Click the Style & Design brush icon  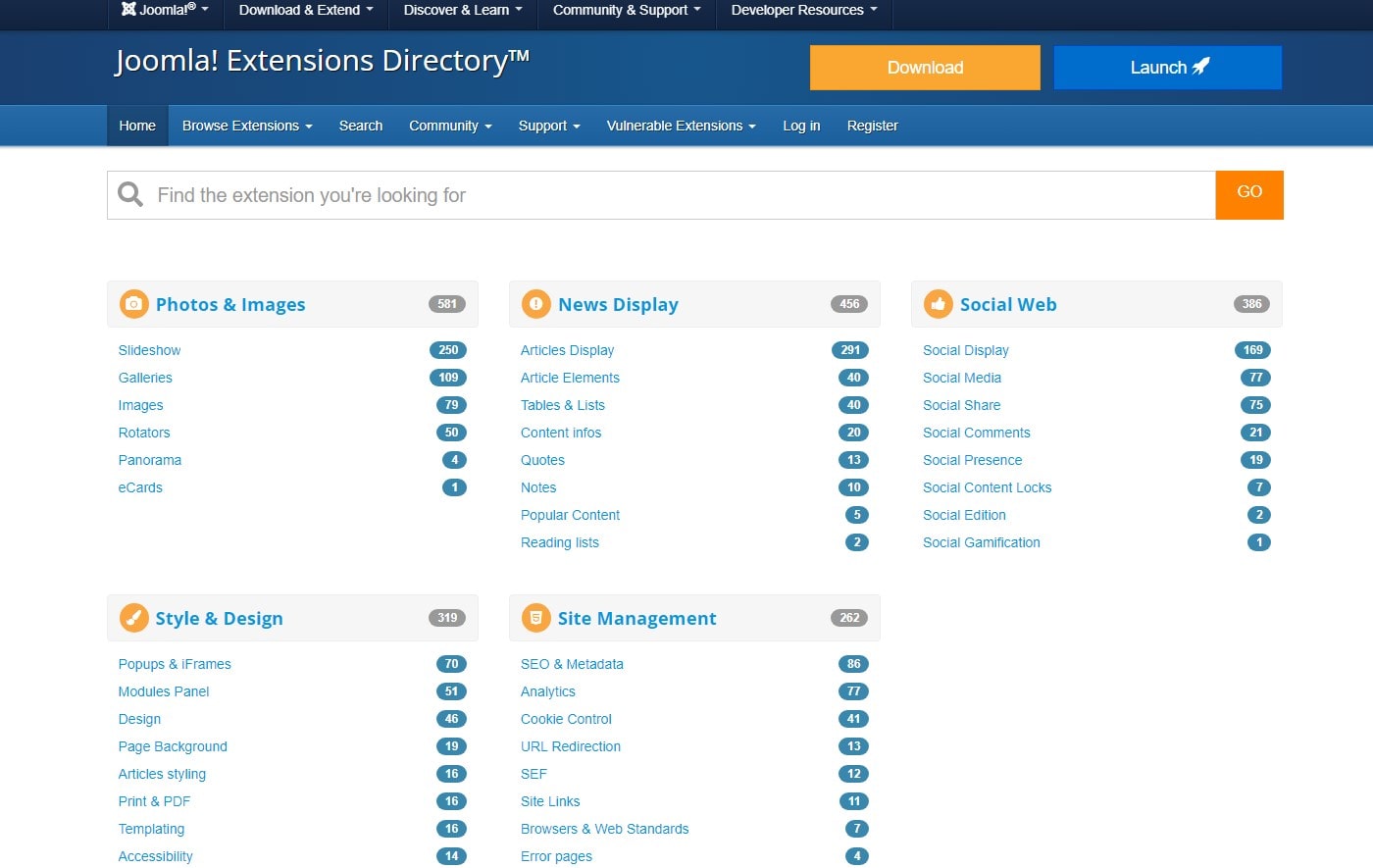click(134, 618)
